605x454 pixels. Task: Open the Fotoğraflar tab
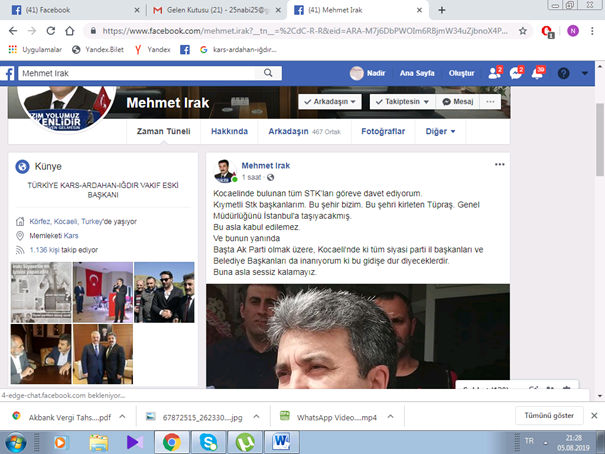point(383,132)
